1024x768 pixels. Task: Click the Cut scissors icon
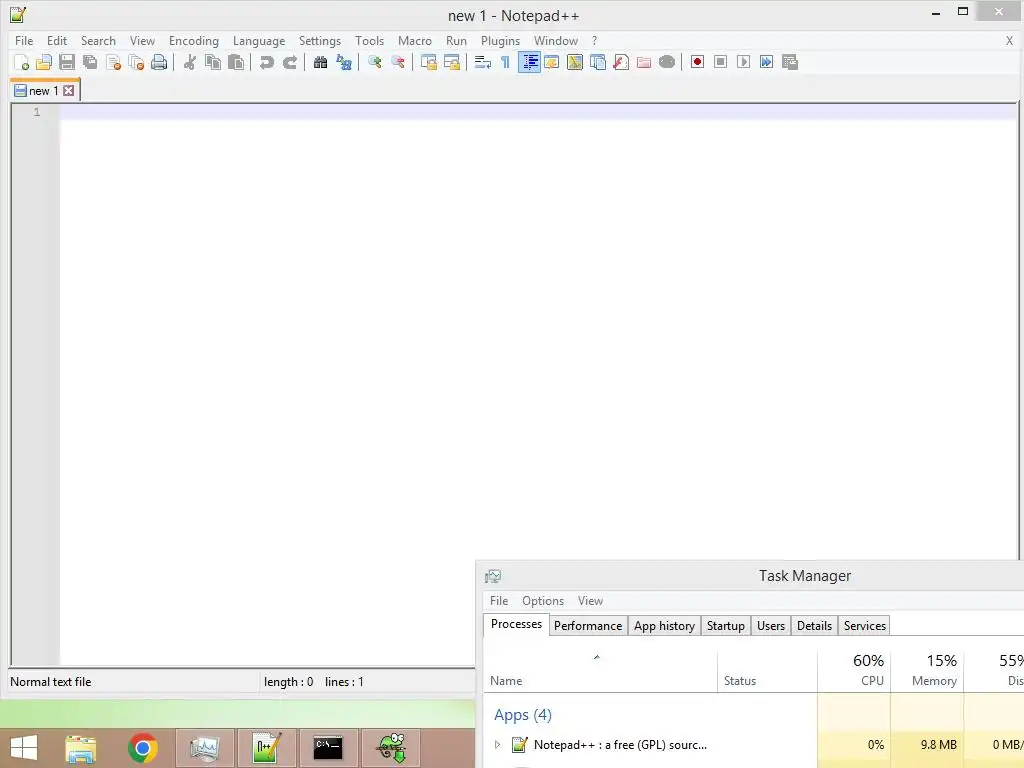click(190, 62)
